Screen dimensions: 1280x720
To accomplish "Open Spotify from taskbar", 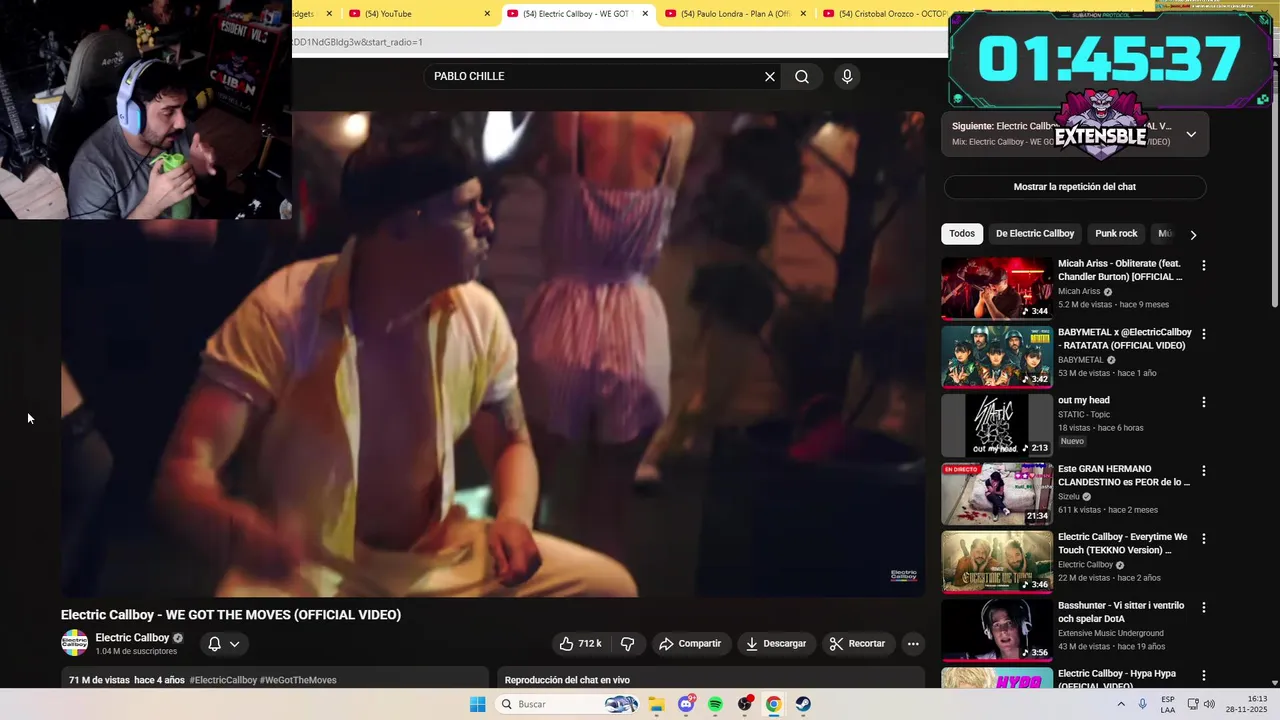I will tap(715, 704).
